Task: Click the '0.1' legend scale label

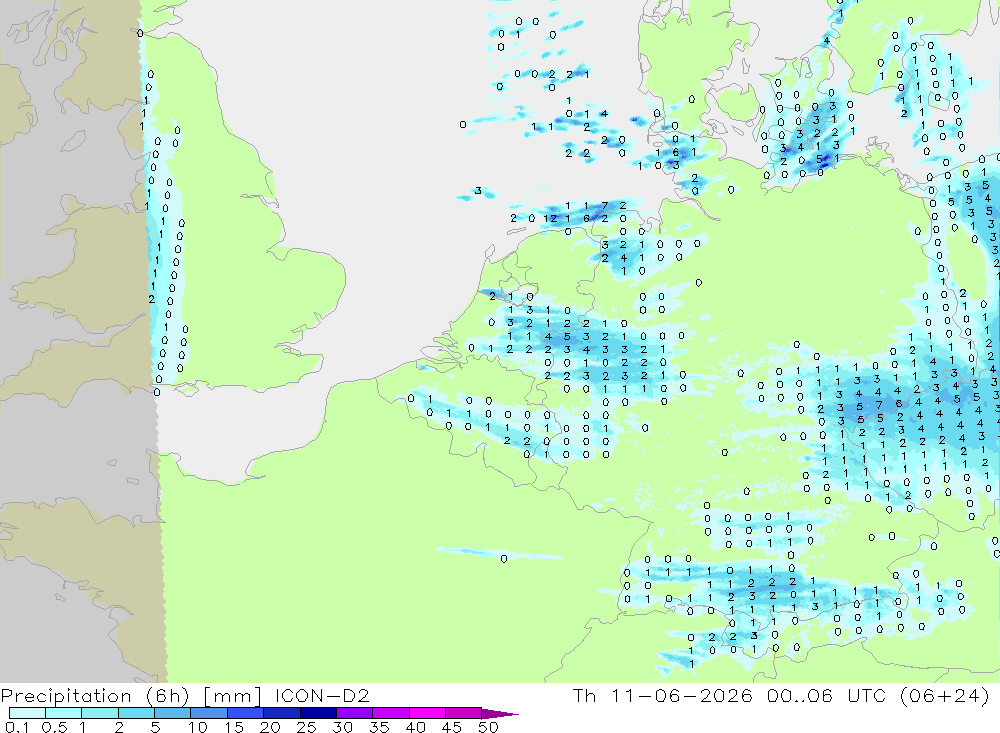Action: tap(17, 727)
